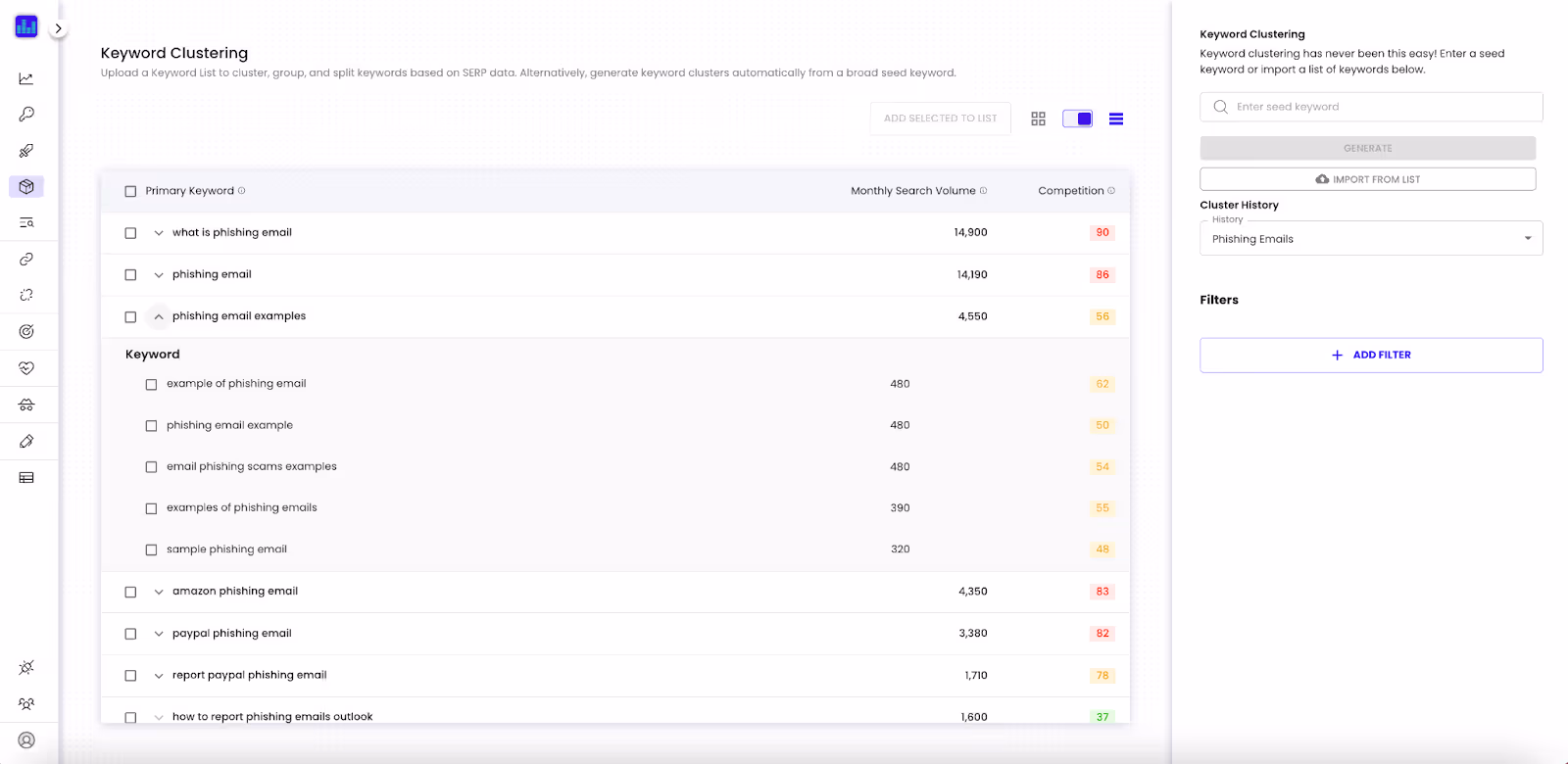
Task: Open the dashed broken link icon
Action: (x=26, y=295)
